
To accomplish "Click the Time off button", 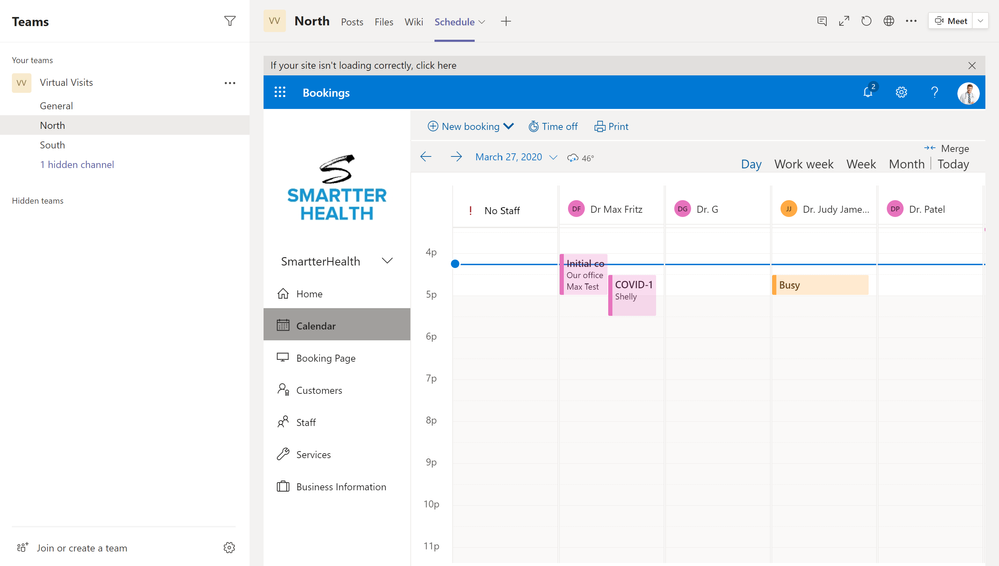I will point(553,126).
